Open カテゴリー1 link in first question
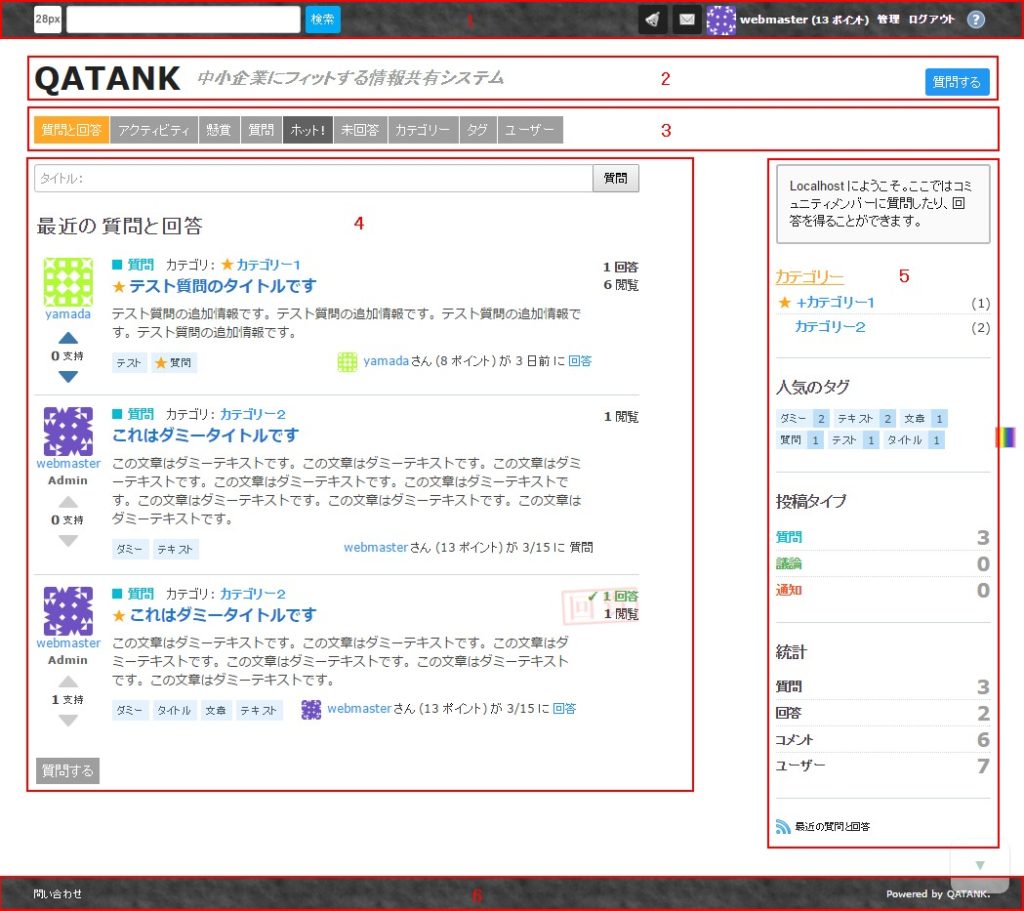The image size is (1024, 911). (x=268, y=264)
